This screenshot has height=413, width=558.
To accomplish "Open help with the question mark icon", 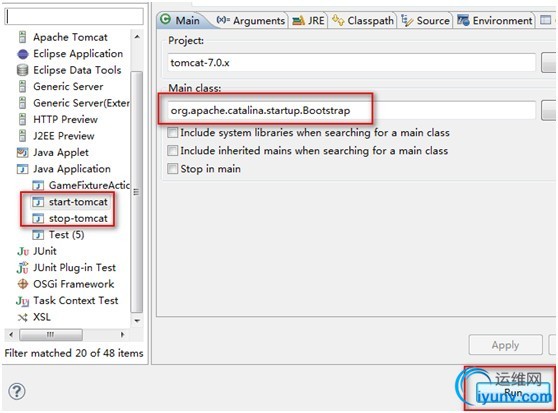I will click(x=17, y=391).
